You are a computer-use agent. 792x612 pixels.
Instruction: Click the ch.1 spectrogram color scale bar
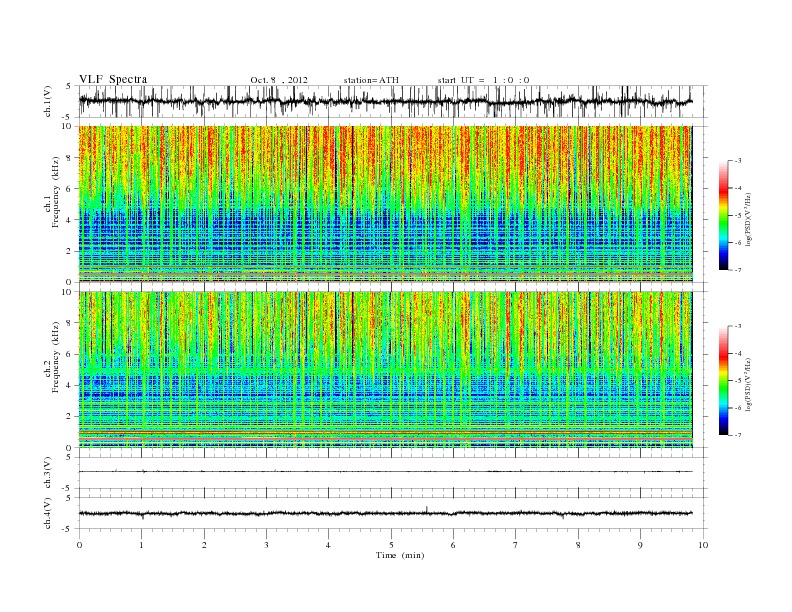724,215
